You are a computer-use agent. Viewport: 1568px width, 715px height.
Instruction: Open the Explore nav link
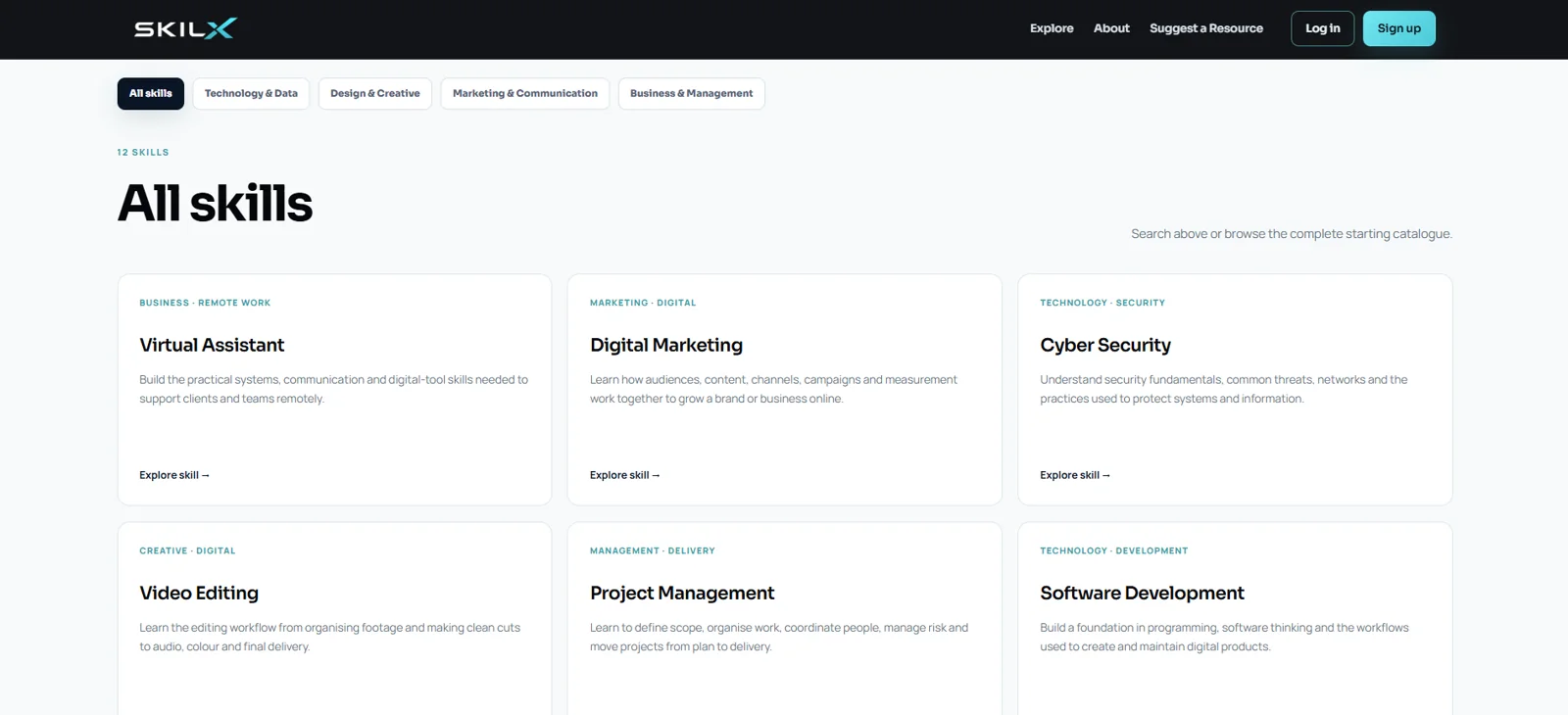1052,28
